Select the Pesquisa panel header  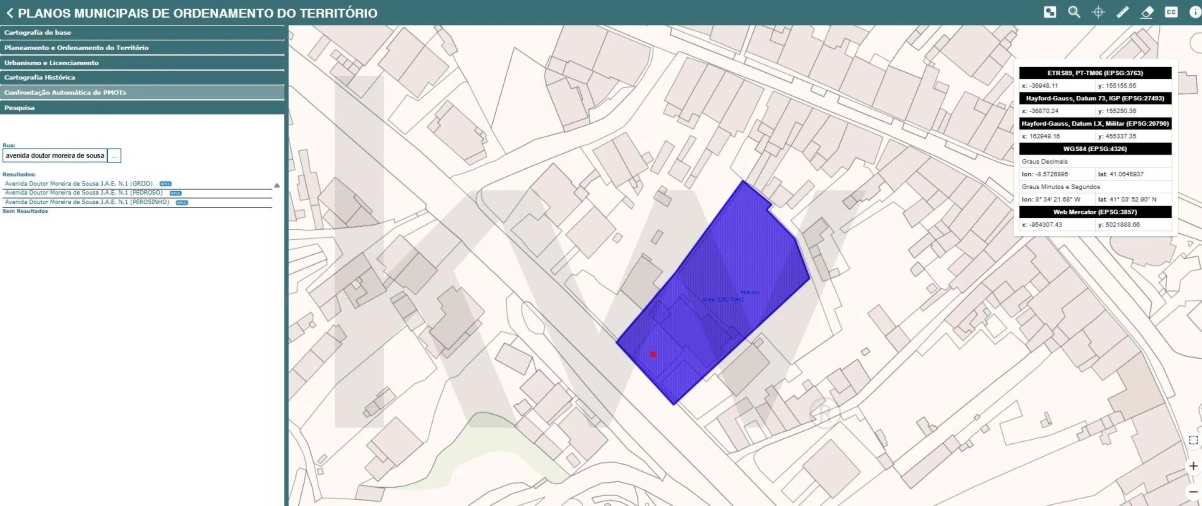143,107
